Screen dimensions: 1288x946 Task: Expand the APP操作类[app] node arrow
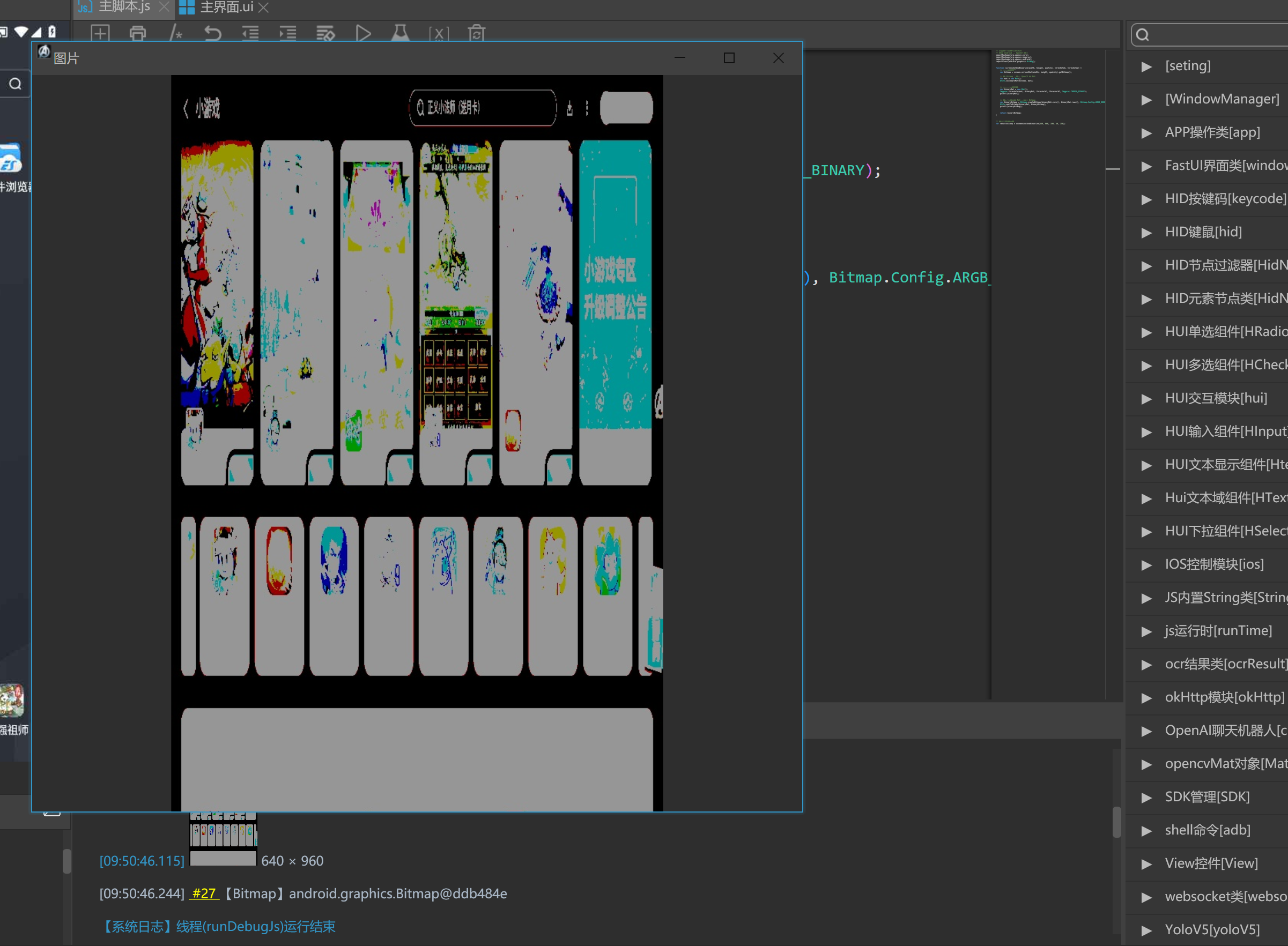pos(1146,133)
